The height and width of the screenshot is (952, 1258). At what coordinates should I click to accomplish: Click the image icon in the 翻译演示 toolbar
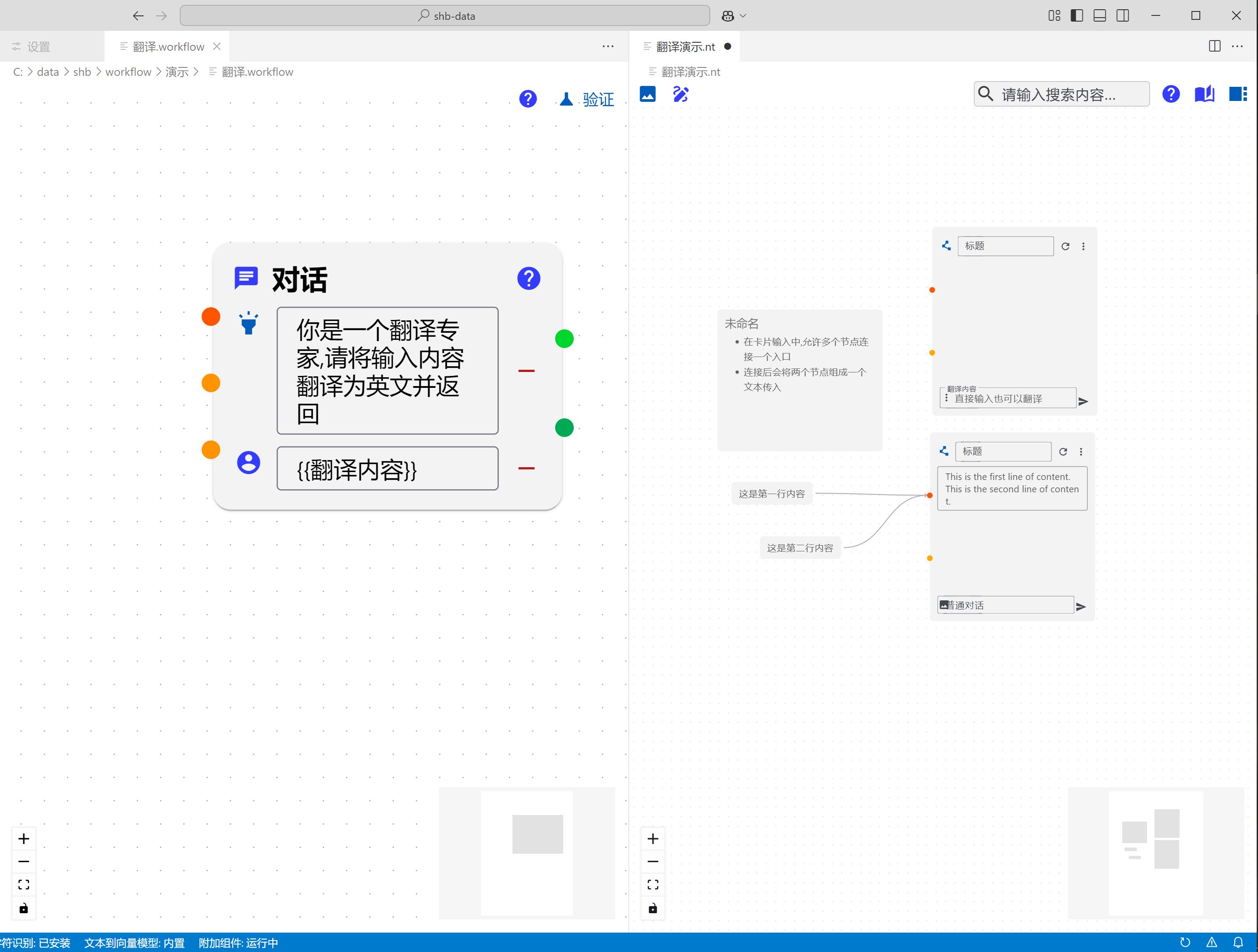[x=648, y=94]
